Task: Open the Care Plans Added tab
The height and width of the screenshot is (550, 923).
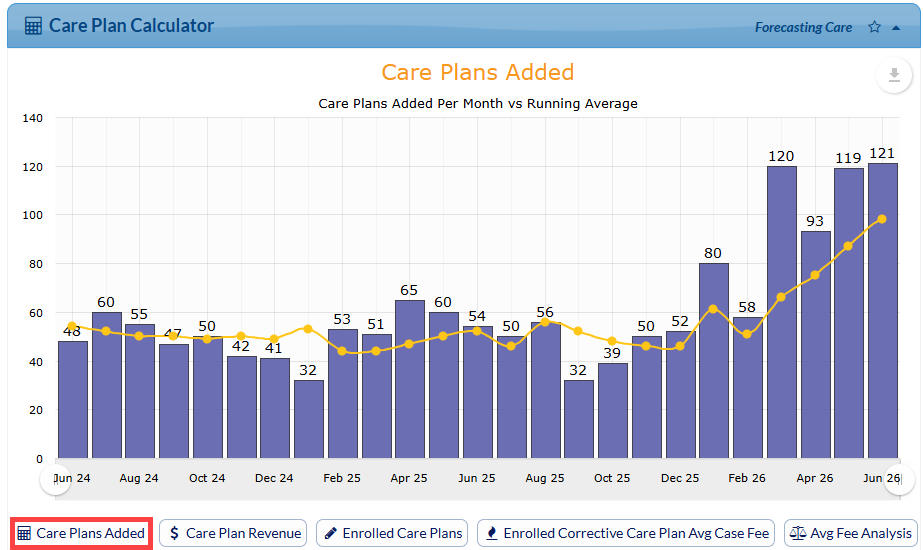Action: (81, 534)
